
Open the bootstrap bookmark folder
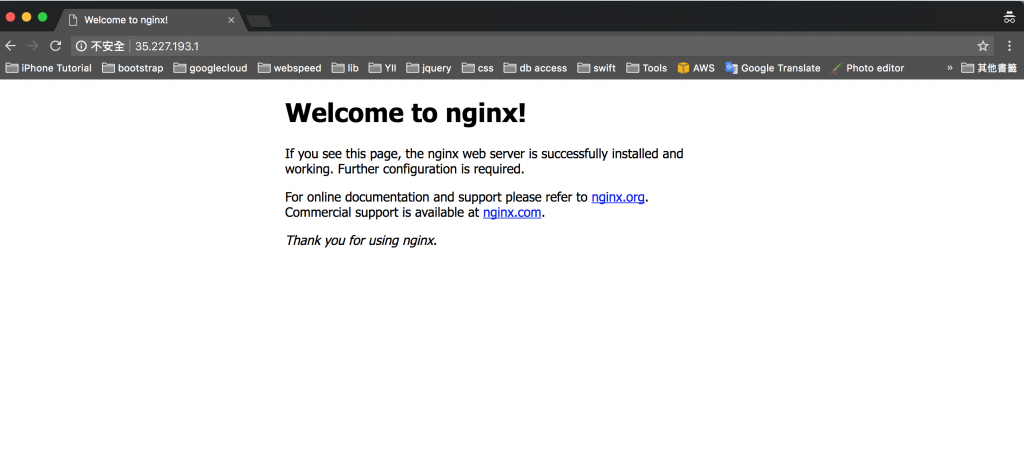pyautogui.click(x=133, y=68)
